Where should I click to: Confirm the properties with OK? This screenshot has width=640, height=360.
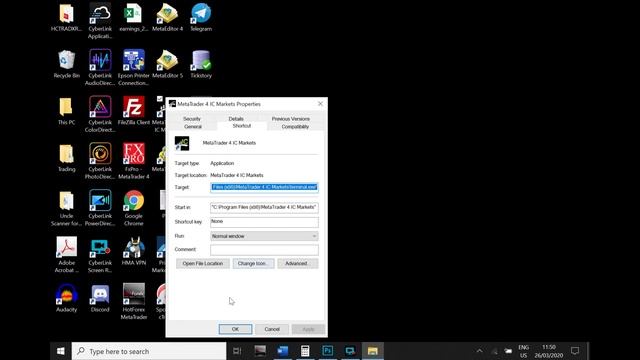click(235, 329)
